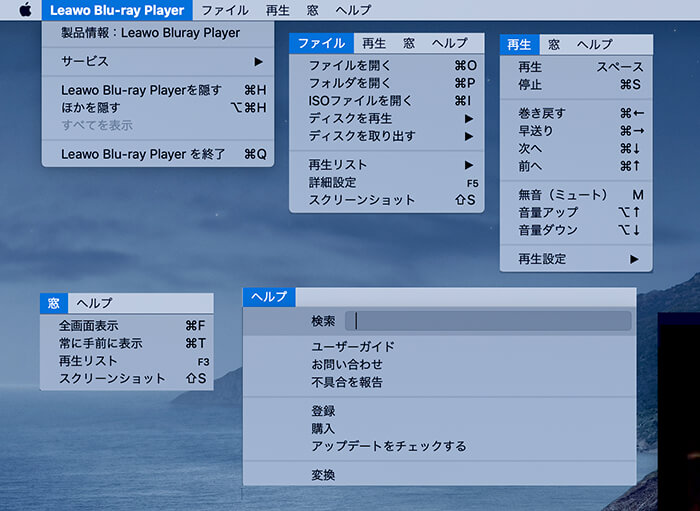
Task: Select 製品情報：Leawo Bluray Player
Action: [158, 33]
